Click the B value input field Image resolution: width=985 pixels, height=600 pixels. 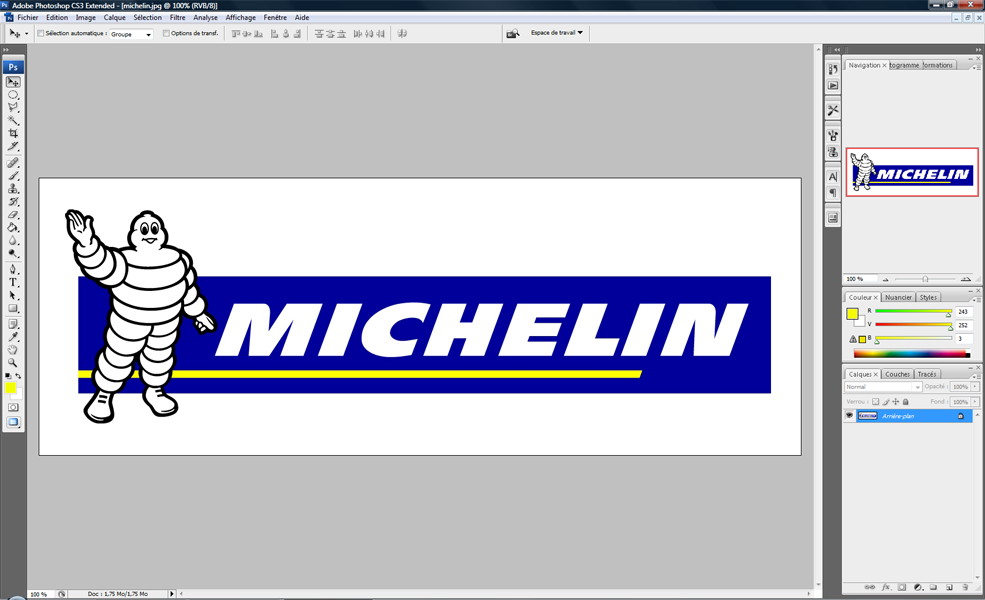click(x=964, y=339)
